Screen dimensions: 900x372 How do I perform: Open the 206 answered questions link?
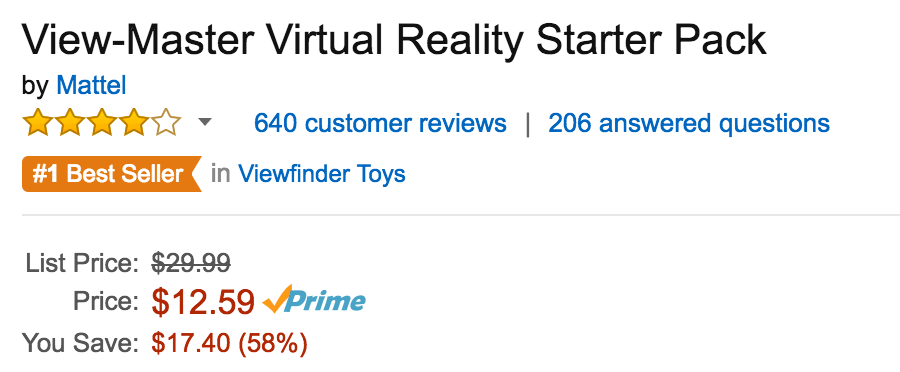pos(689,123)
